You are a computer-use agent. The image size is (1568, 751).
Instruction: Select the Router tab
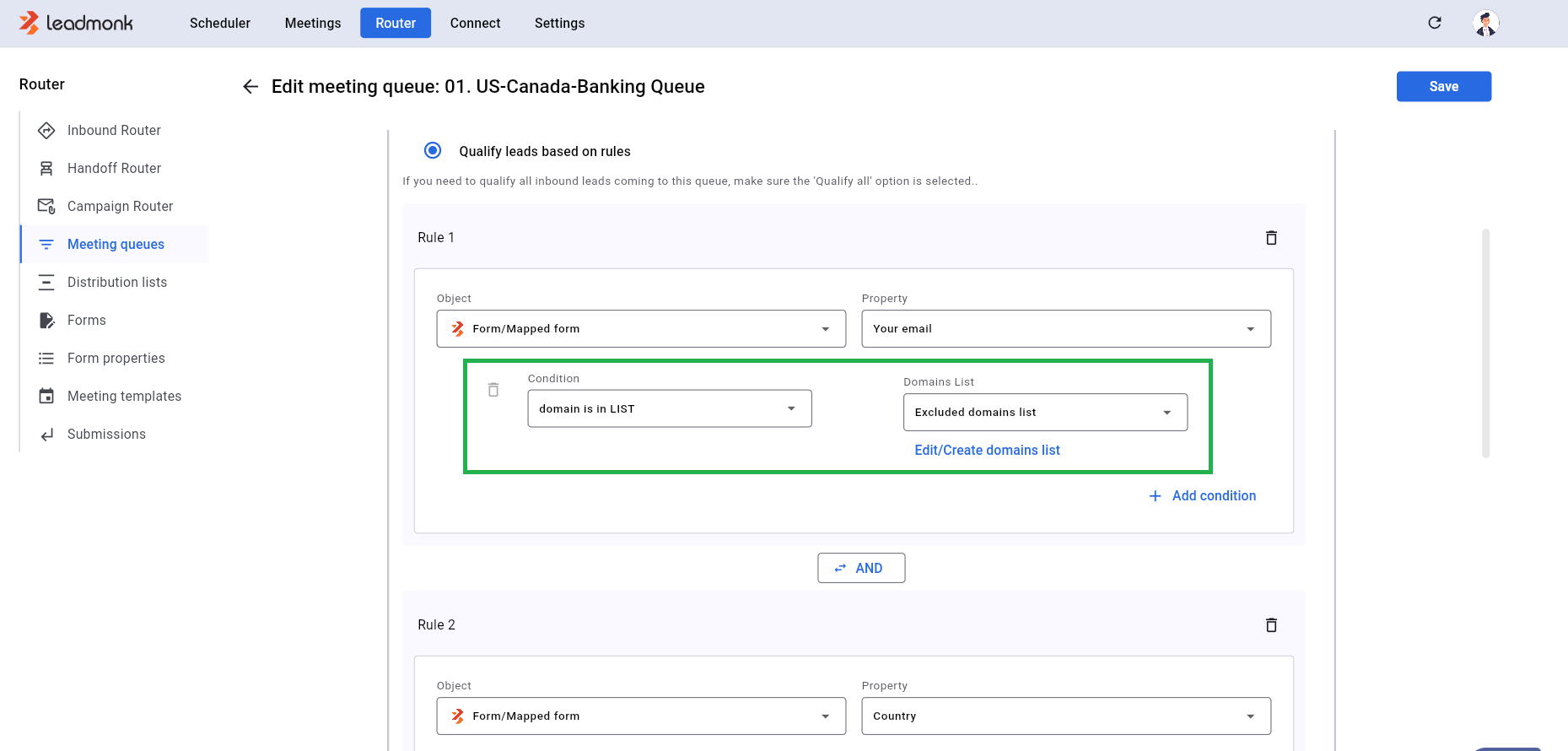click(396, 23)
